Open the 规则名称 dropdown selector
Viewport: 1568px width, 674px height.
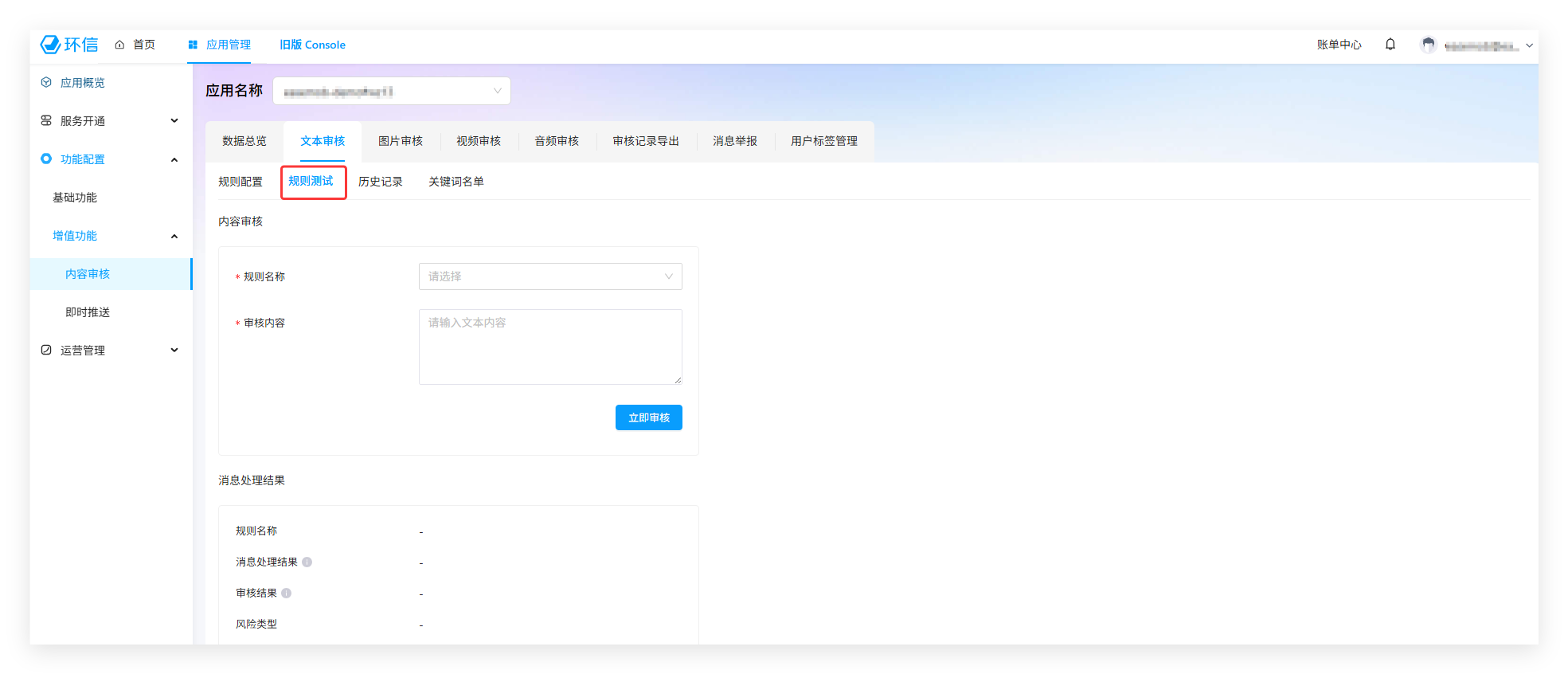(549, 276)
